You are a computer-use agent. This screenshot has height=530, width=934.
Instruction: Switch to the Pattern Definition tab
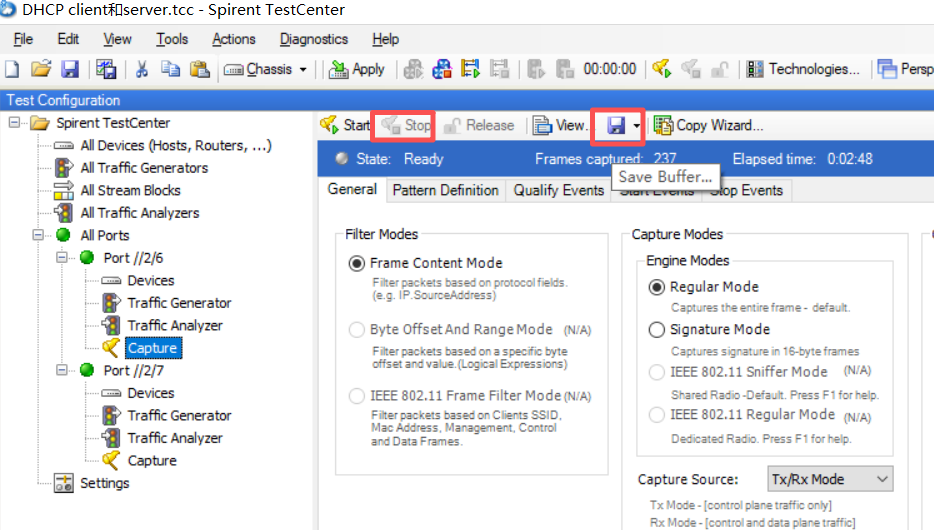pyautogui.click(x=446, y=190)
